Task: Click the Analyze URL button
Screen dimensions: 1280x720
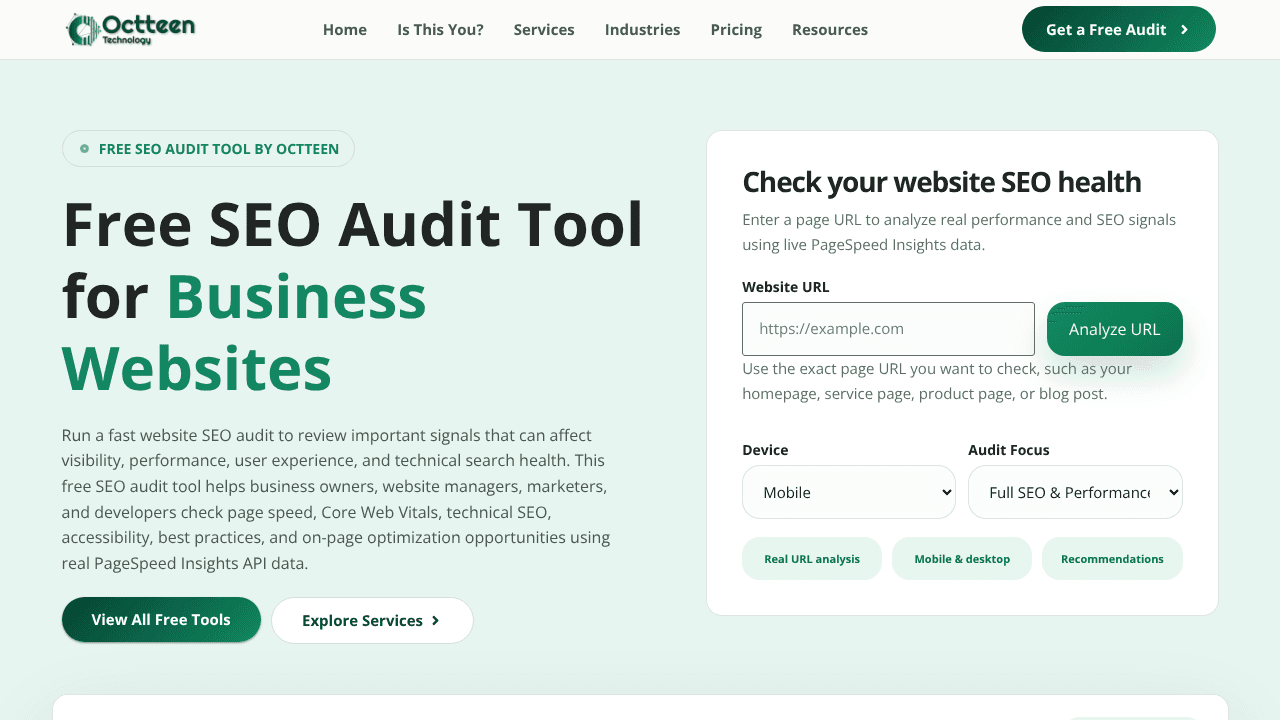Action: [1115, 329]
